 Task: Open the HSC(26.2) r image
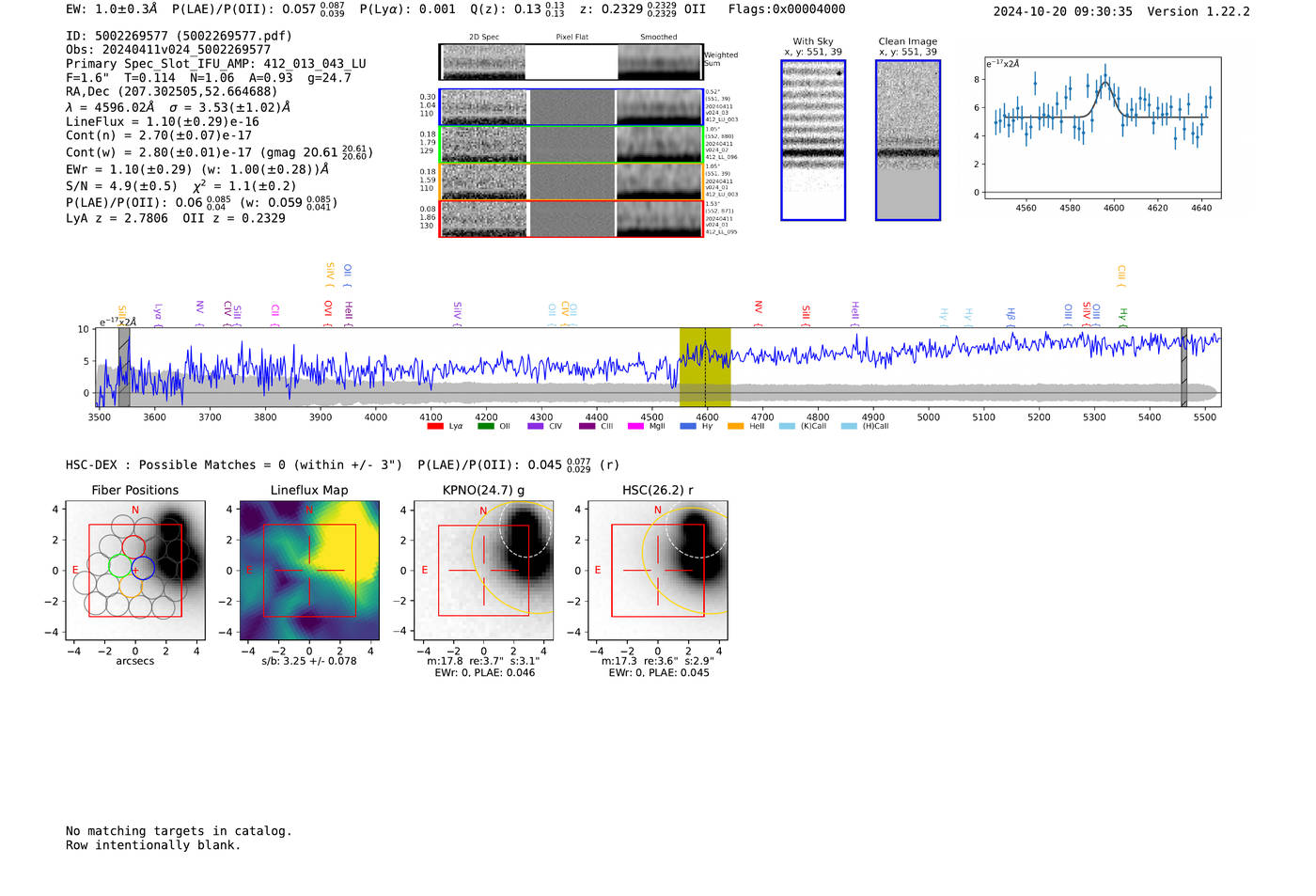pos(657,571)
